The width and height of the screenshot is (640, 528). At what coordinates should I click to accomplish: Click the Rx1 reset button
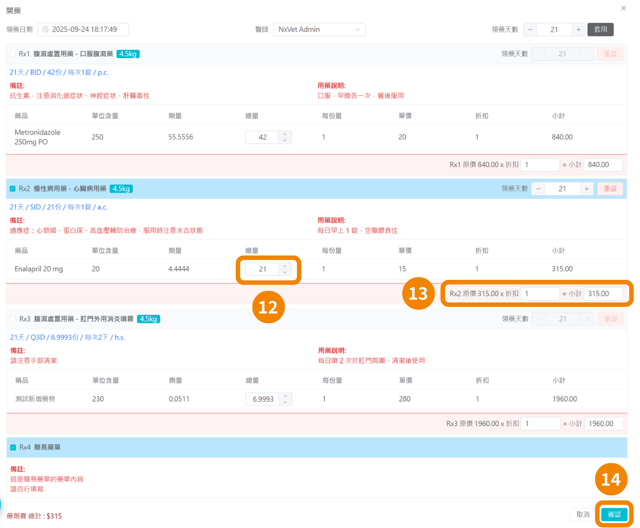tap(610, 54)
